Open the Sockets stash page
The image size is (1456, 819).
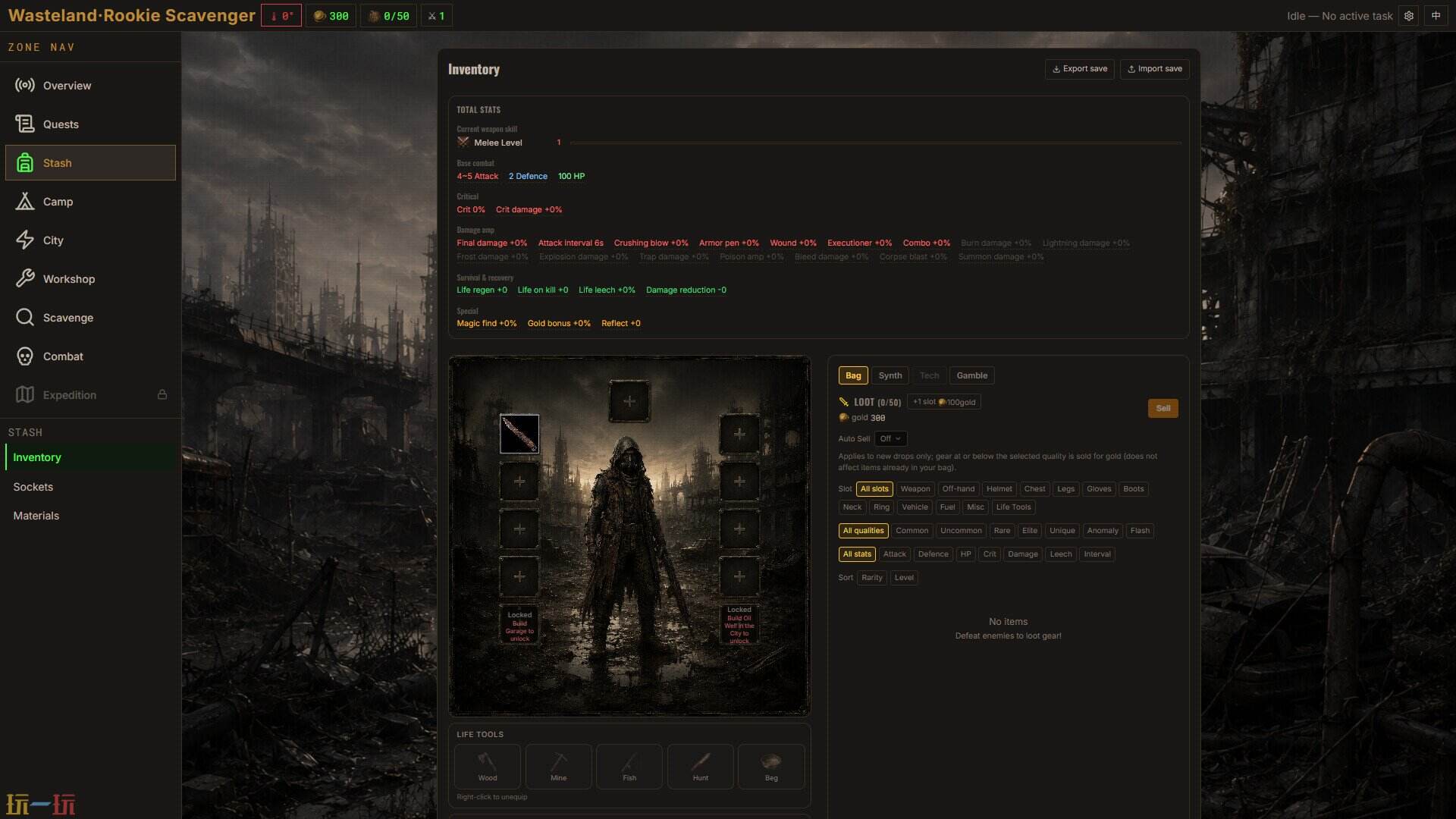pyautogui.click(x=90, y=487)
